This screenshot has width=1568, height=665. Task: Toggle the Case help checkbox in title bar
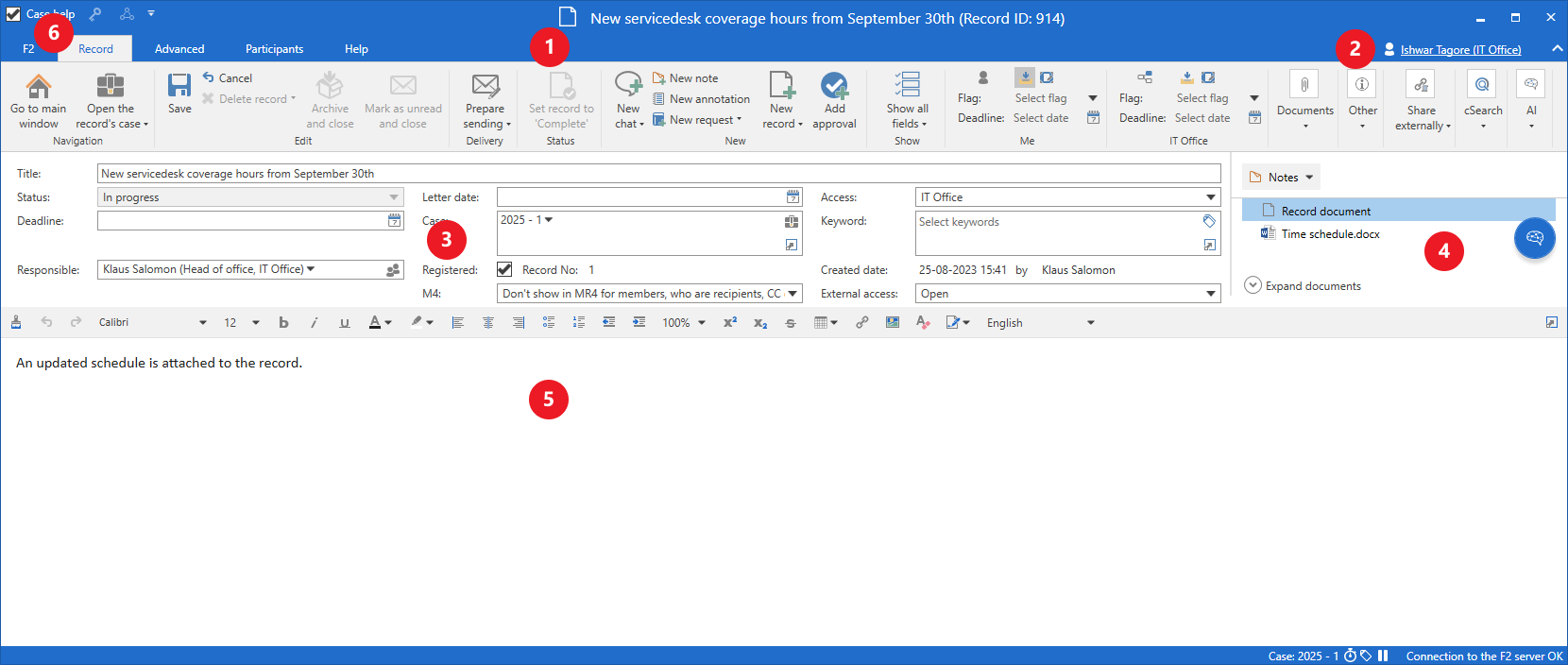coord(13,14)
